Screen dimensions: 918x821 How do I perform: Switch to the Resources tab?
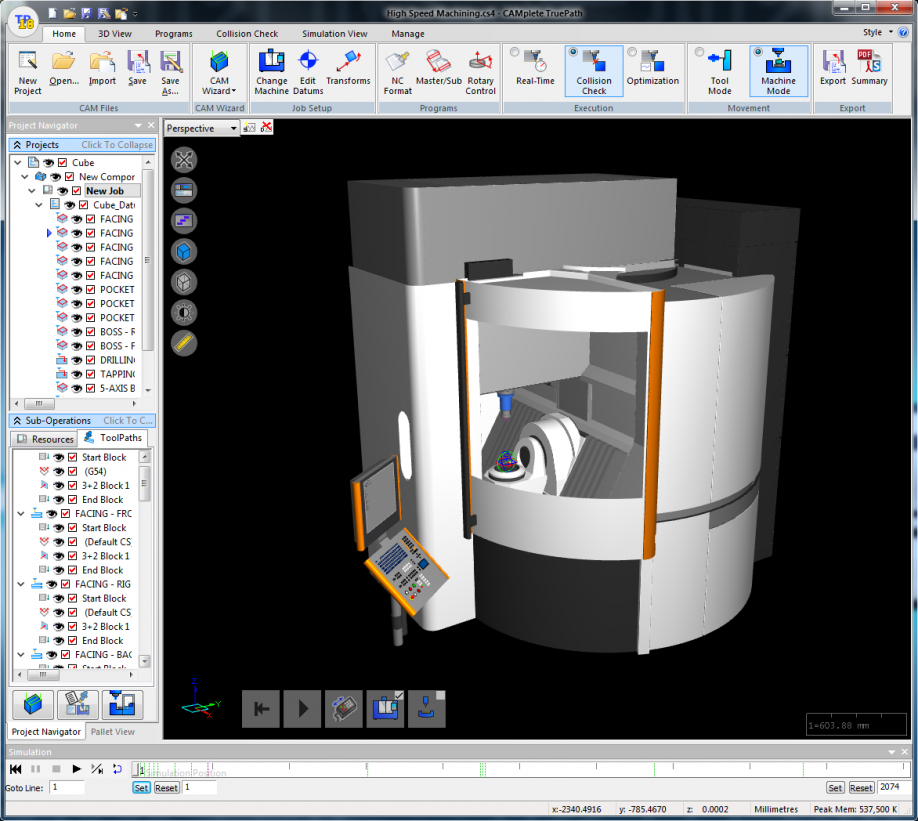(45, 439)
